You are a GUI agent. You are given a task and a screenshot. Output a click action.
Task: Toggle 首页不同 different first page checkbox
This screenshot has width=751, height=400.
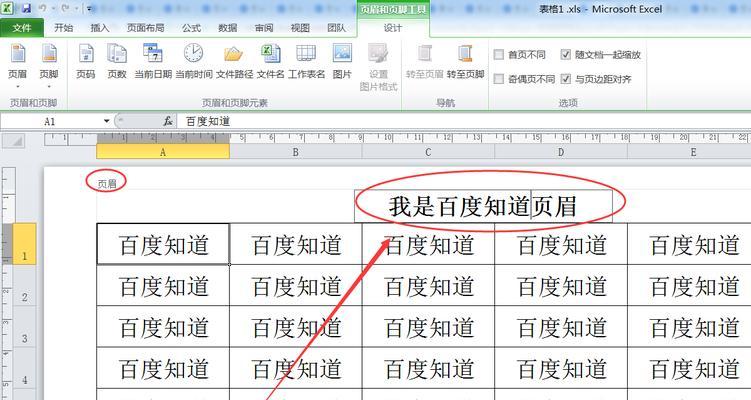click(499, 55)
